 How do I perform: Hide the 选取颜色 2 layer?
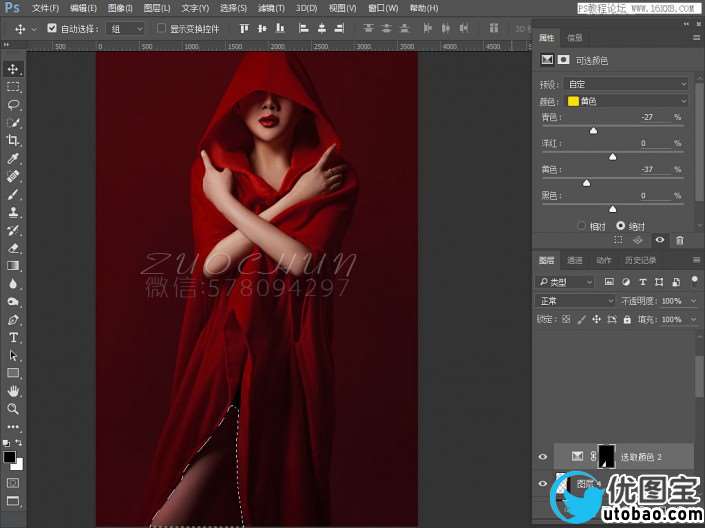tap(543, 457)
